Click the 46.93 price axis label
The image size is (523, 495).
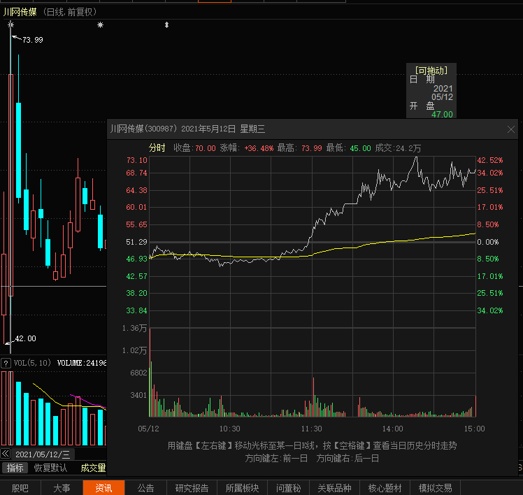[136, 259]
